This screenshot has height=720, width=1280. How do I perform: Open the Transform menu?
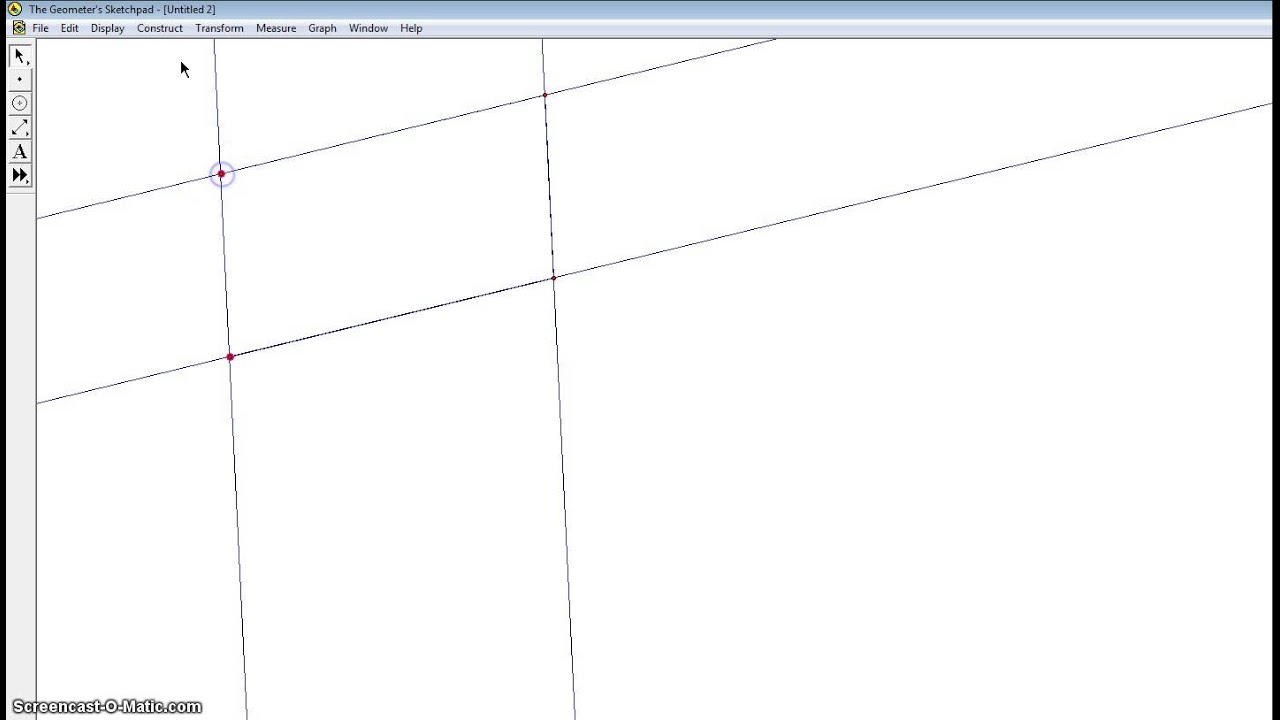point(218,28)
